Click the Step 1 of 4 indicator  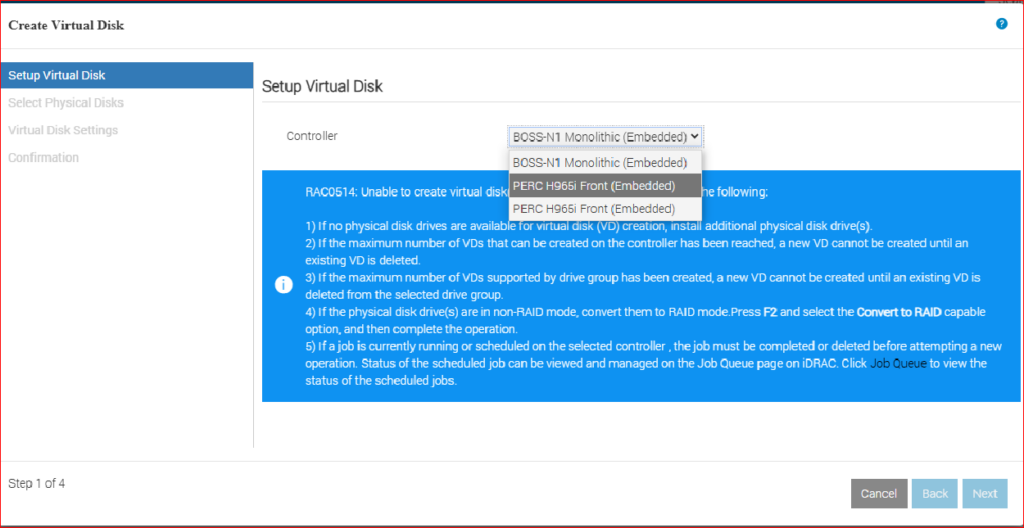[x=36, y=484]
